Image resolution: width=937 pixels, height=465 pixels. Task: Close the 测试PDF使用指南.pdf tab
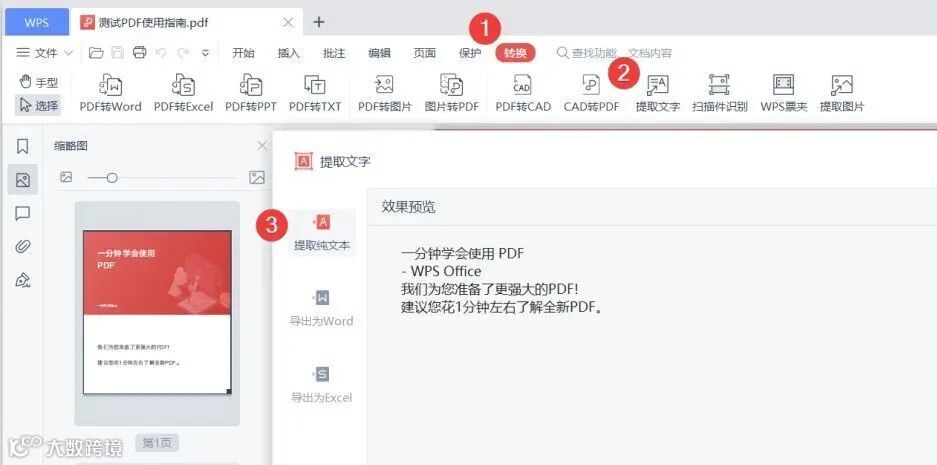pos(288,23)
